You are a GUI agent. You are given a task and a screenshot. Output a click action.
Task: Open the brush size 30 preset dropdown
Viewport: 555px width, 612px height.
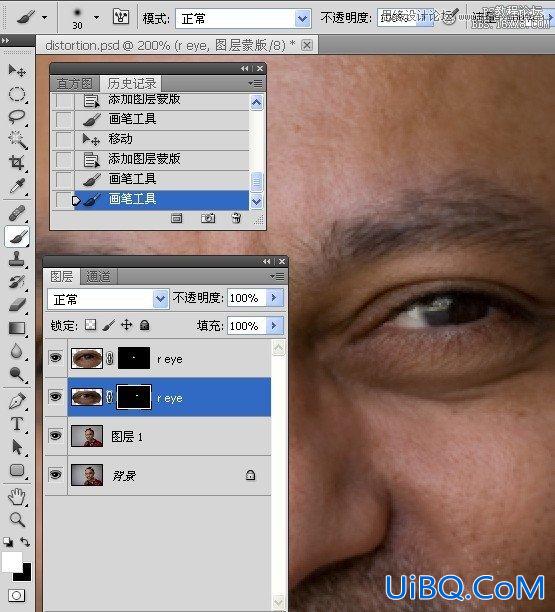tap(96, 18)
